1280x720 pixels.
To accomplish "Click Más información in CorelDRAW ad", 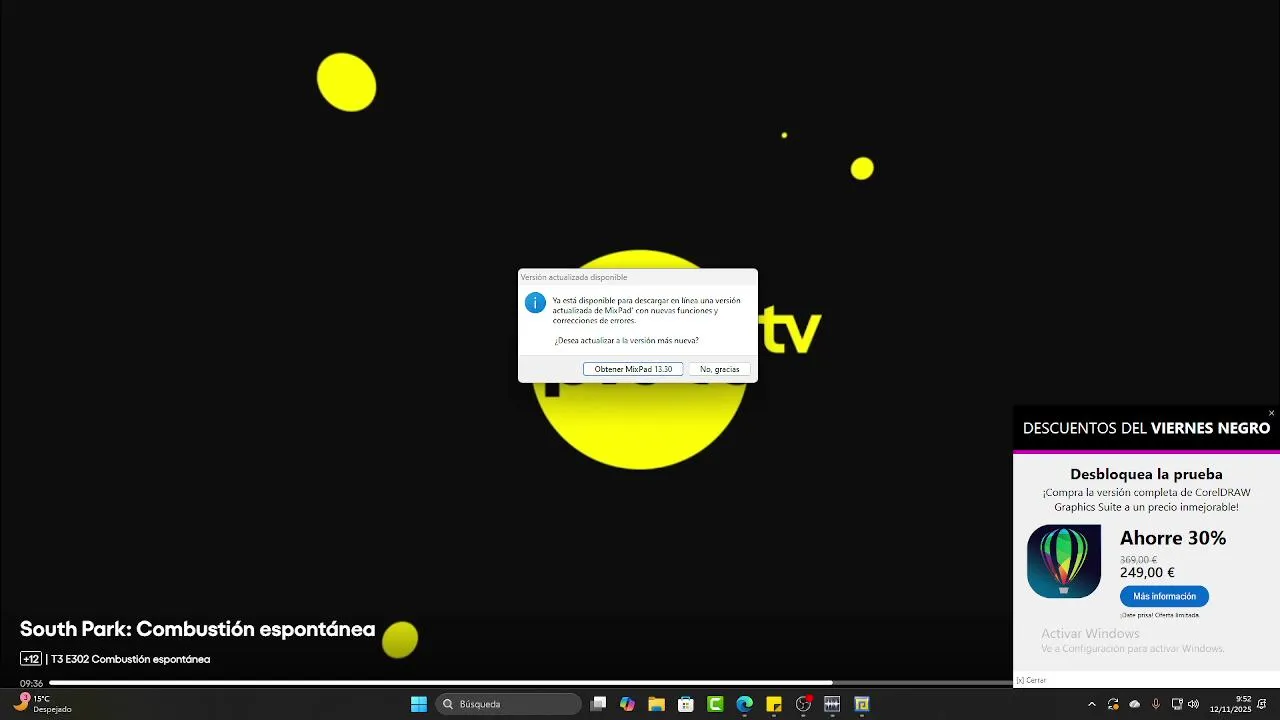I will (1164, 596).
